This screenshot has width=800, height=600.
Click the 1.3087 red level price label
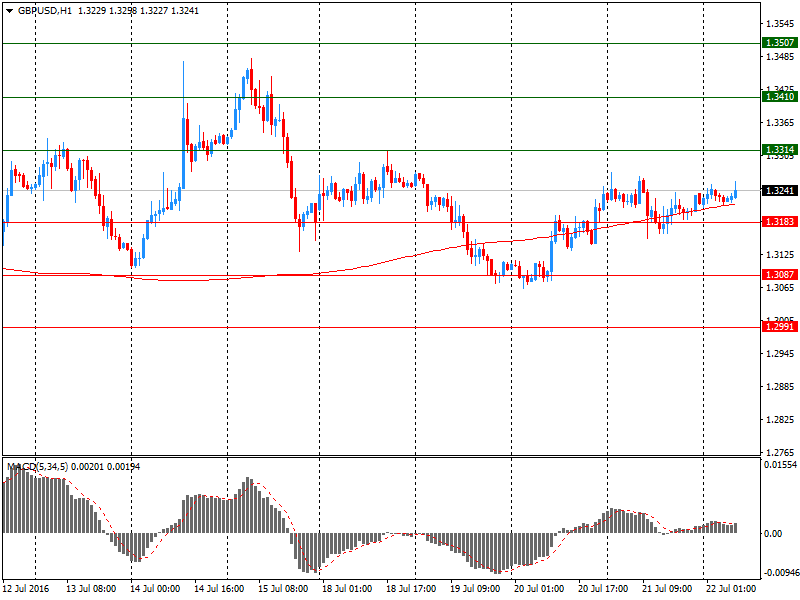tap(780, 274)
